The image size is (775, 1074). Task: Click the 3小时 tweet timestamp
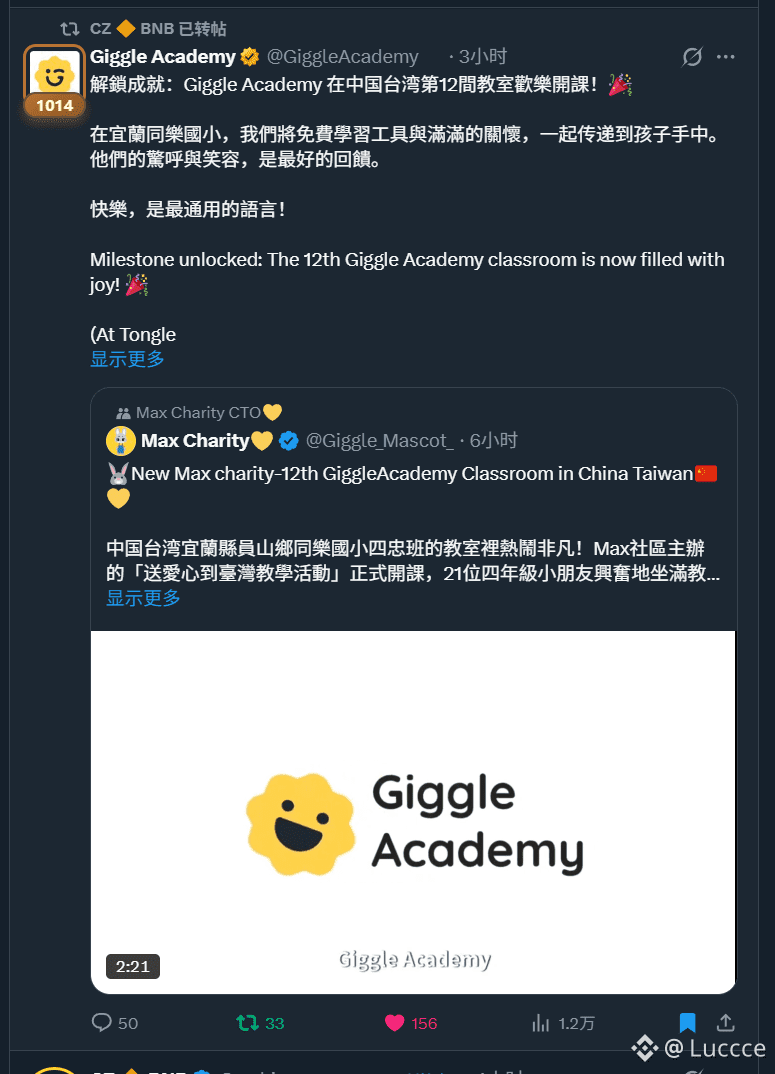click(x=483, y=57)
